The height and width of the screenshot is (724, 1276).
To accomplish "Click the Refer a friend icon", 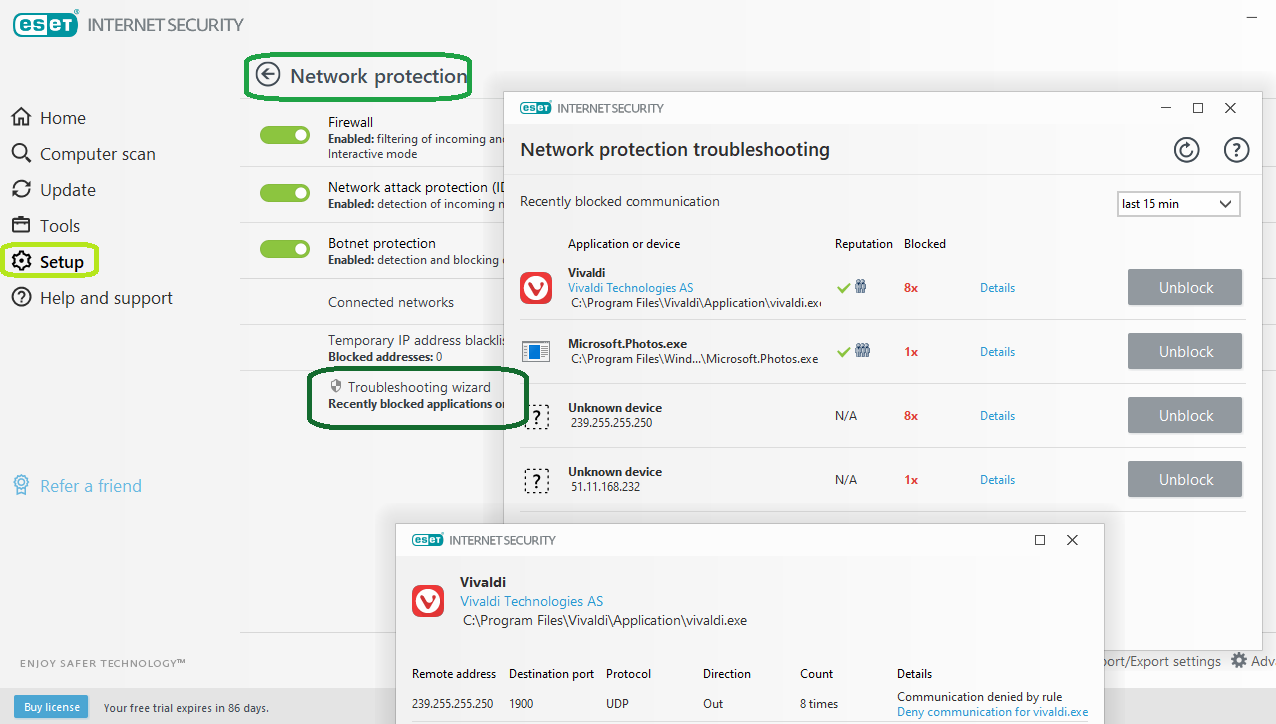I will click(21, 486).
